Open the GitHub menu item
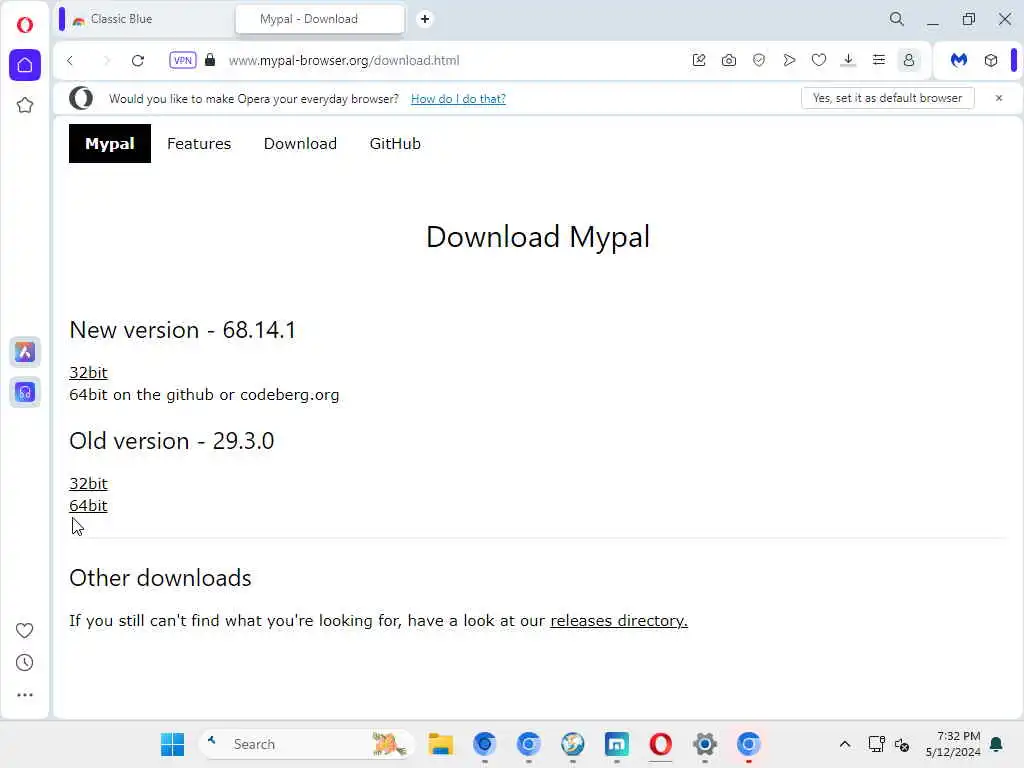Viewport: 1024px width, 768px height. 395,144
